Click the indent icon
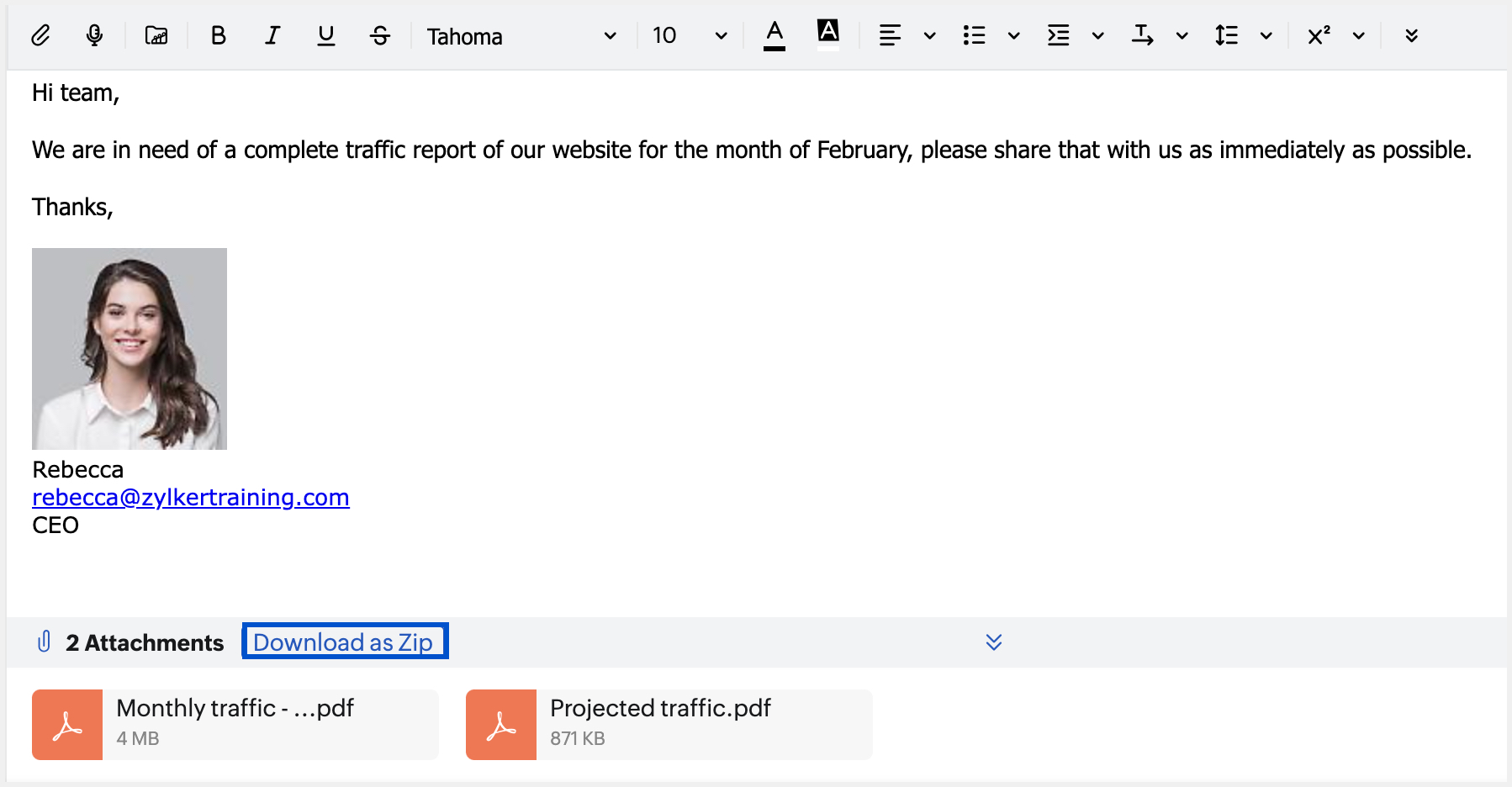The height and width of the screenshot is (787, 1512). click(x=1058, y=35)
